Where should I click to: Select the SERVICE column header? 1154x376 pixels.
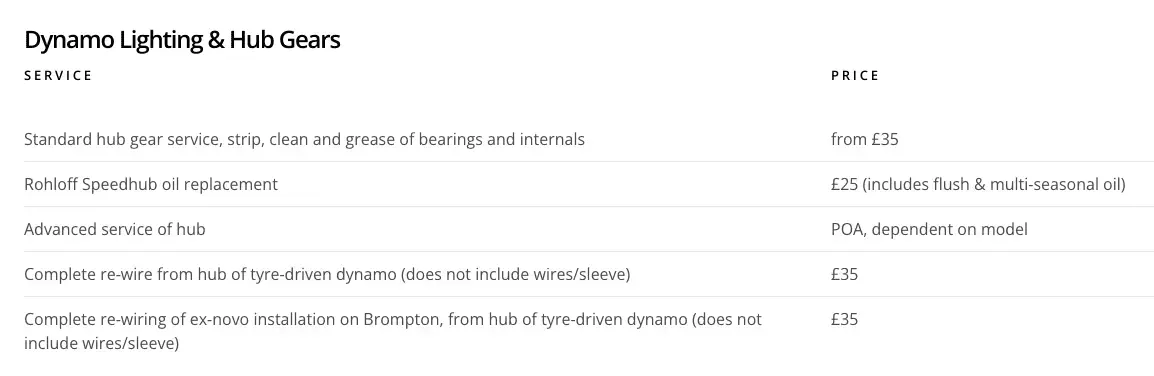click(x=58, y=76)
